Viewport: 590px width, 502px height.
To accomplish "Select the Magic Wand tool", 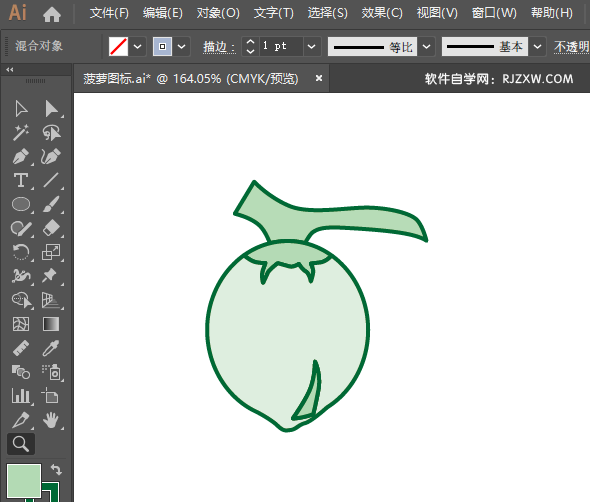I will click(x=21, y=132).
